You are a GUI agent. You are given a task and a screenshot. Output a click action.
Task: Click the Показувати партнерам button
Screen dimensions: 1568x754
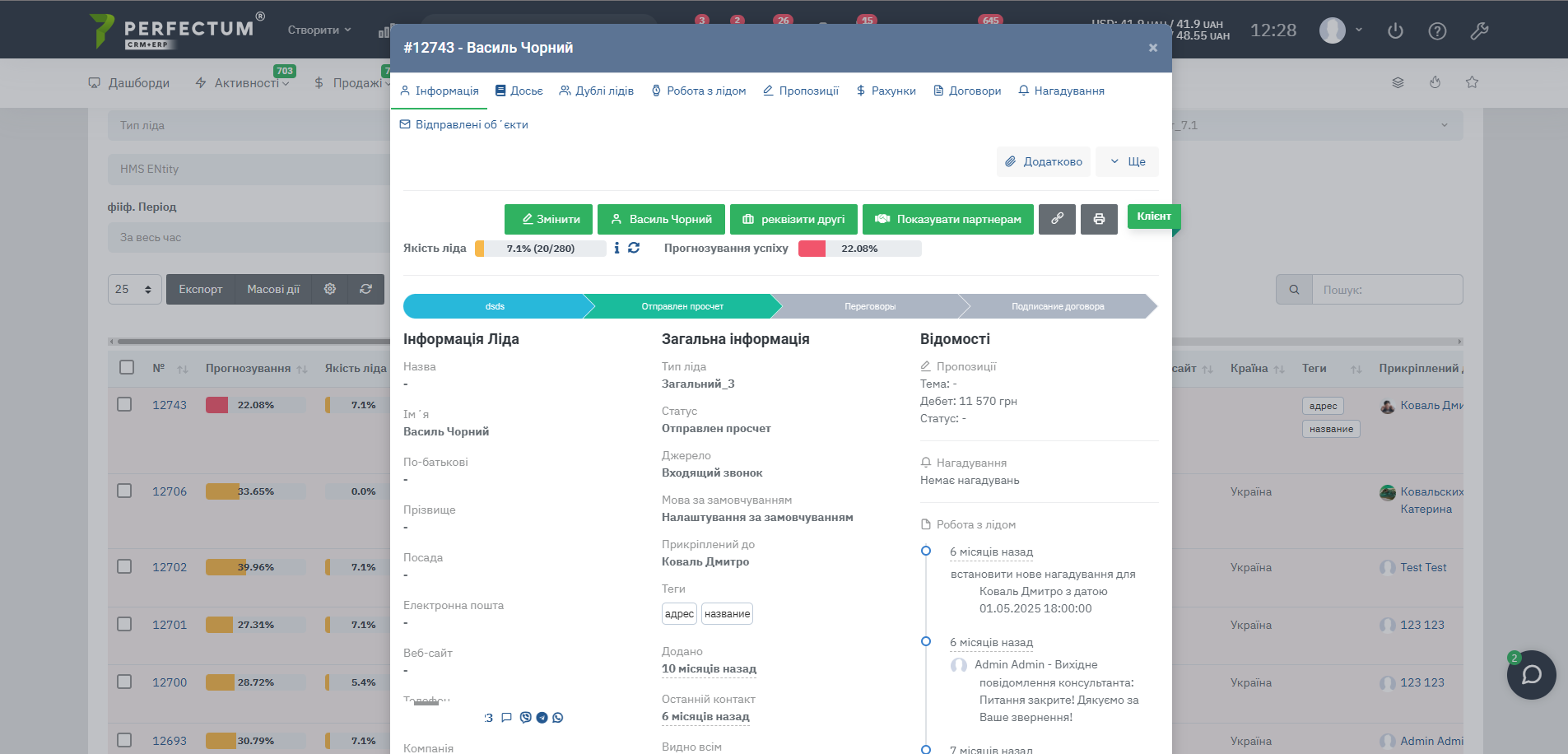tap(947, 219)
